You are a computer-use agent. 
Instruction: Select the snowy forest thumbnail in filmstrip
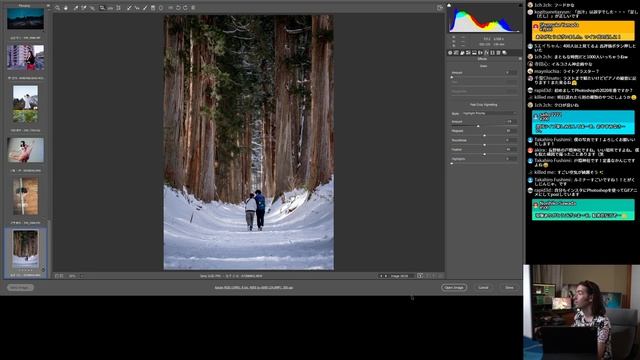click(25, 249)
